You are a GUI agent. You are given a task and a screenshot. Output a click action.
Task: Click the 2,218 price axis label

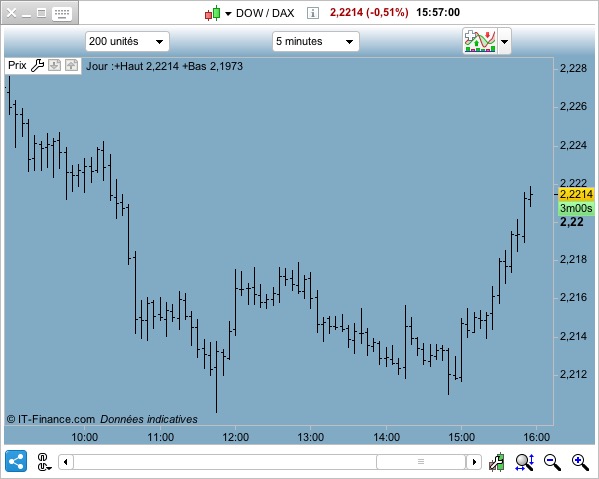pos(573,259)
